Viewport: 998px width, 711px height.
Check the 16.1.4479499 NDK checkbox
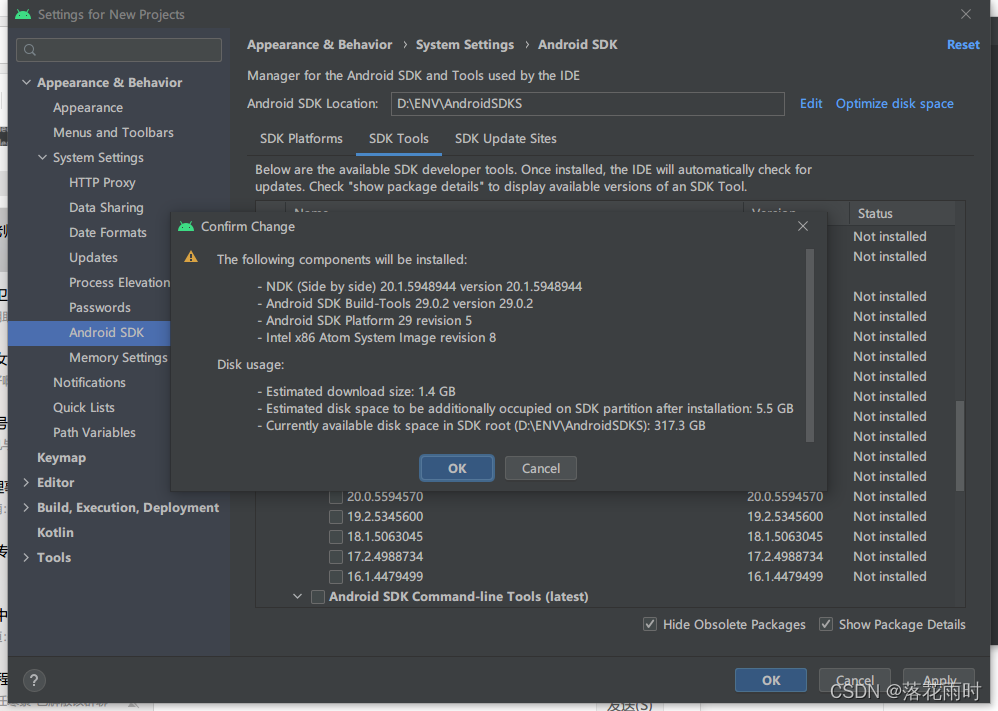(x=336, y=577)
